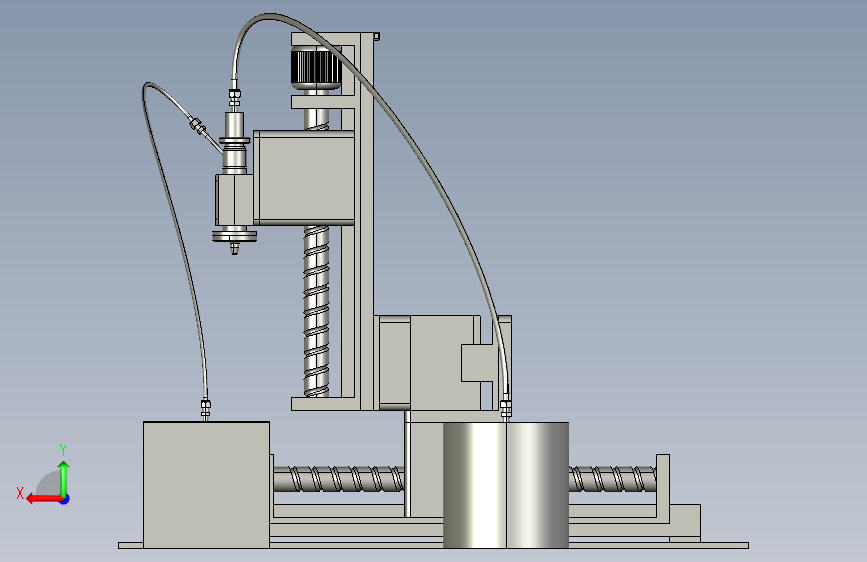The height and width of the screenshot is (562, 867).
Task: Select the dispensing nozzle tip
Action: pos(234,248)
